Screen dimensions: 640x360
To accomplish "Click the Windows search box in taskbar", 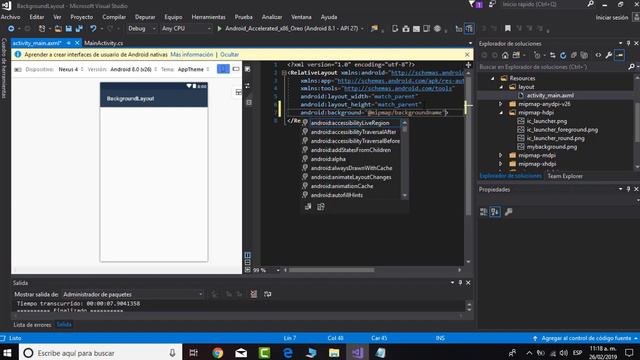I will (99, 353).
